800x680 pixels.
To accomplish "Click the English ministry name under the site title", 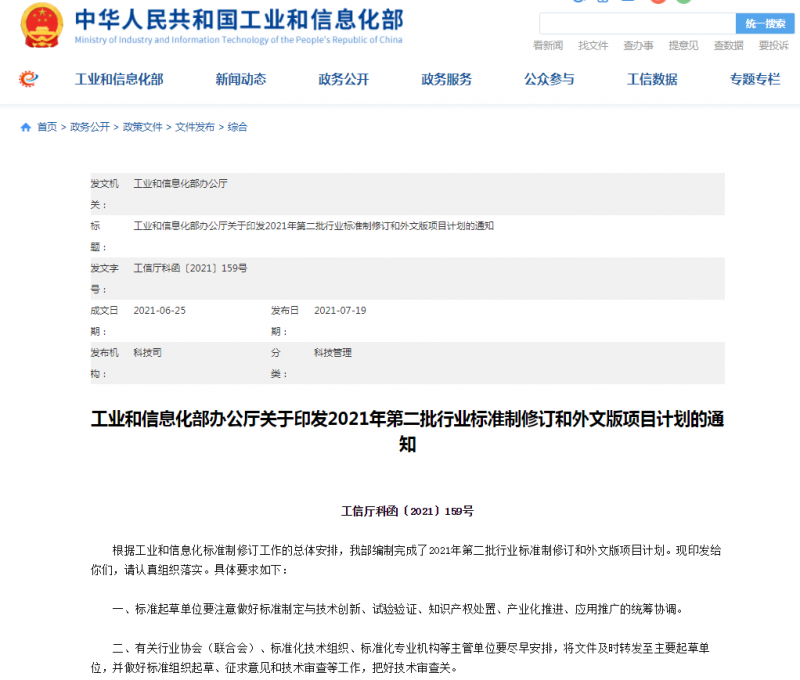I will tap(238, 40).
